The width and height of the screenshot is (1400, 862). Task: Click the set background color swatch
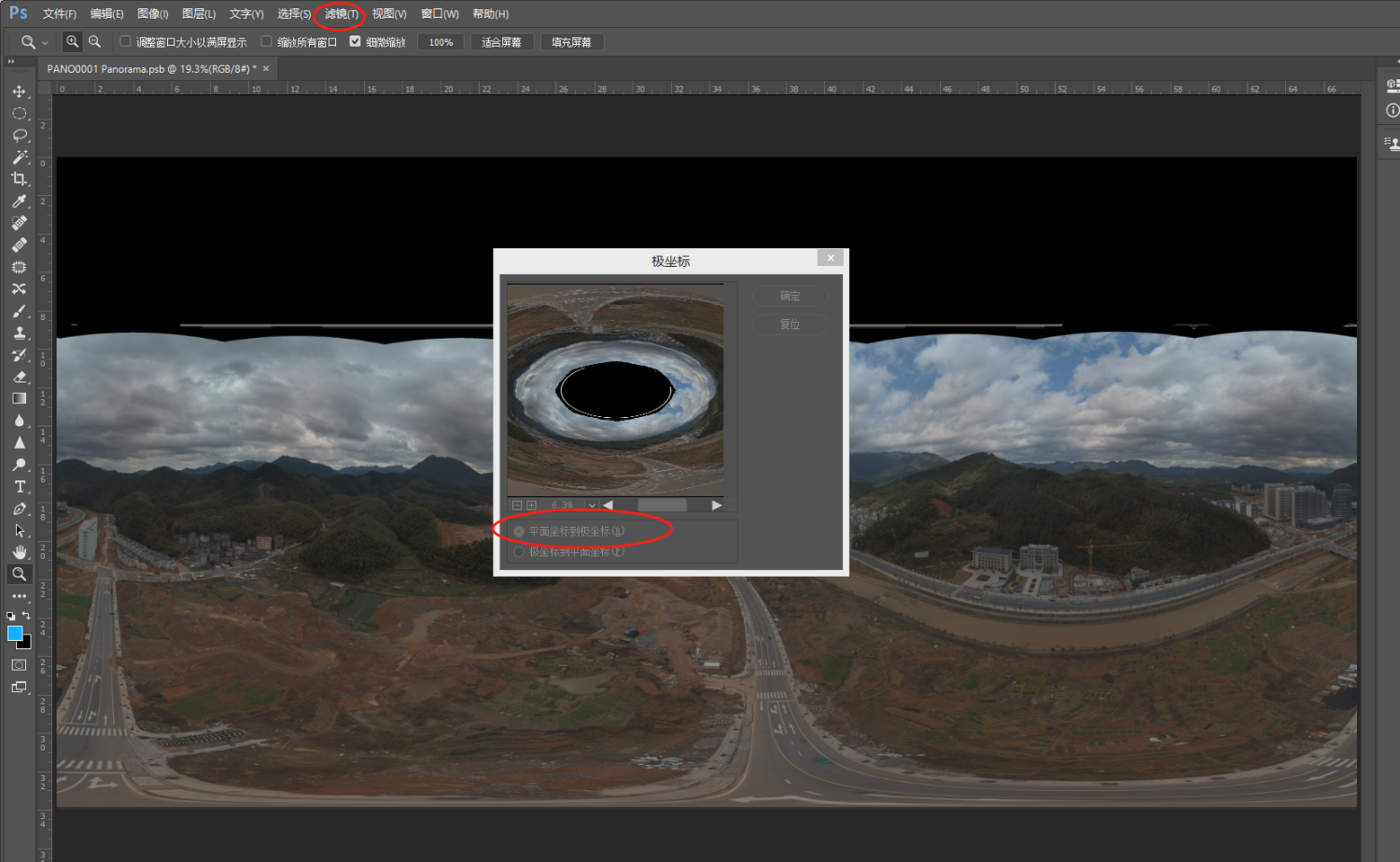tap(26, 644)
